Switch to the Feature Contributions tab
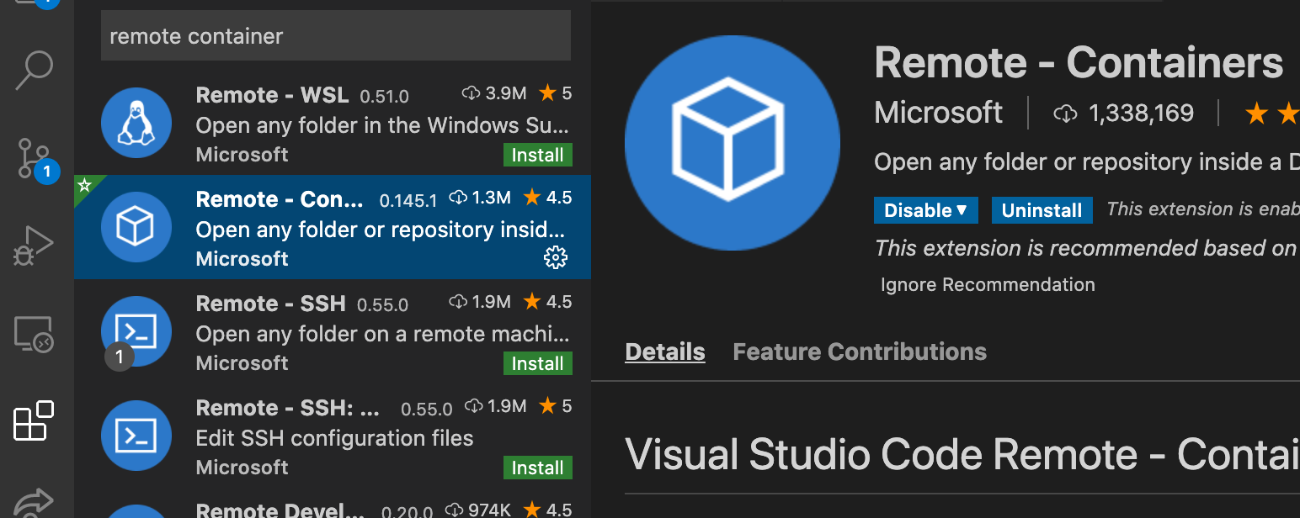 pyautogui.click(x=859, y=352)
